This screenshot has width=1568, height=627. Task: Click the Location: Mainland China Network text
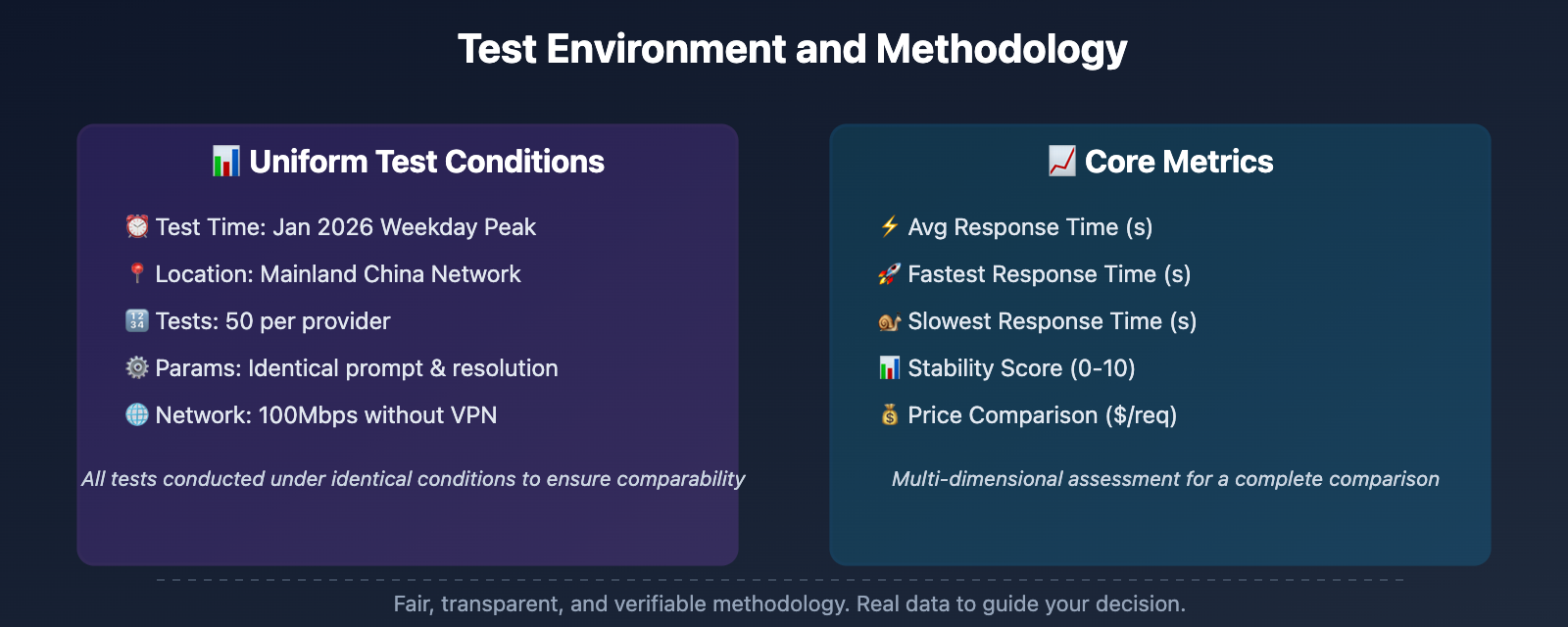pos(338,274)
